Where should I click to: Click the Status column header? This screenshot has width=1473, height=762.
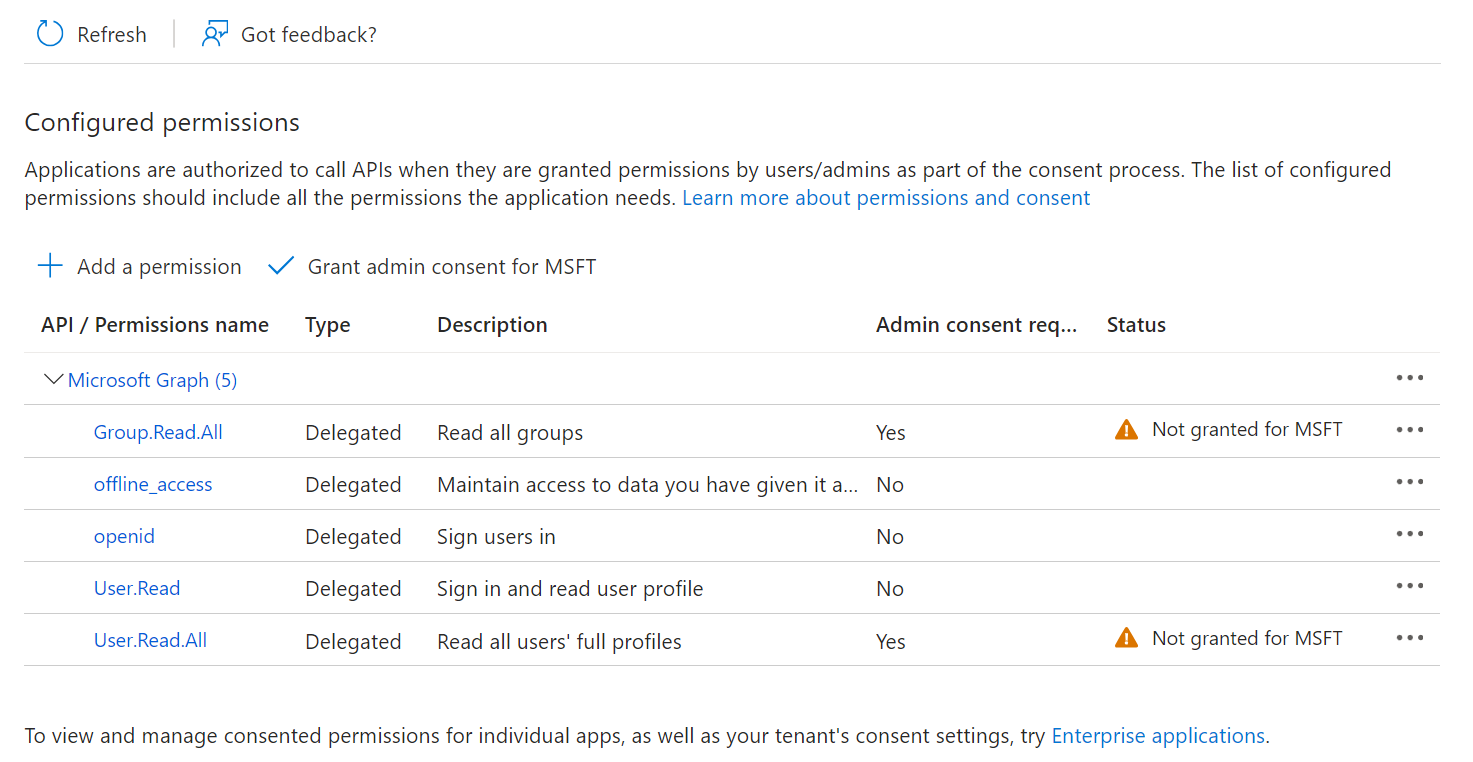pos(1136,325)
